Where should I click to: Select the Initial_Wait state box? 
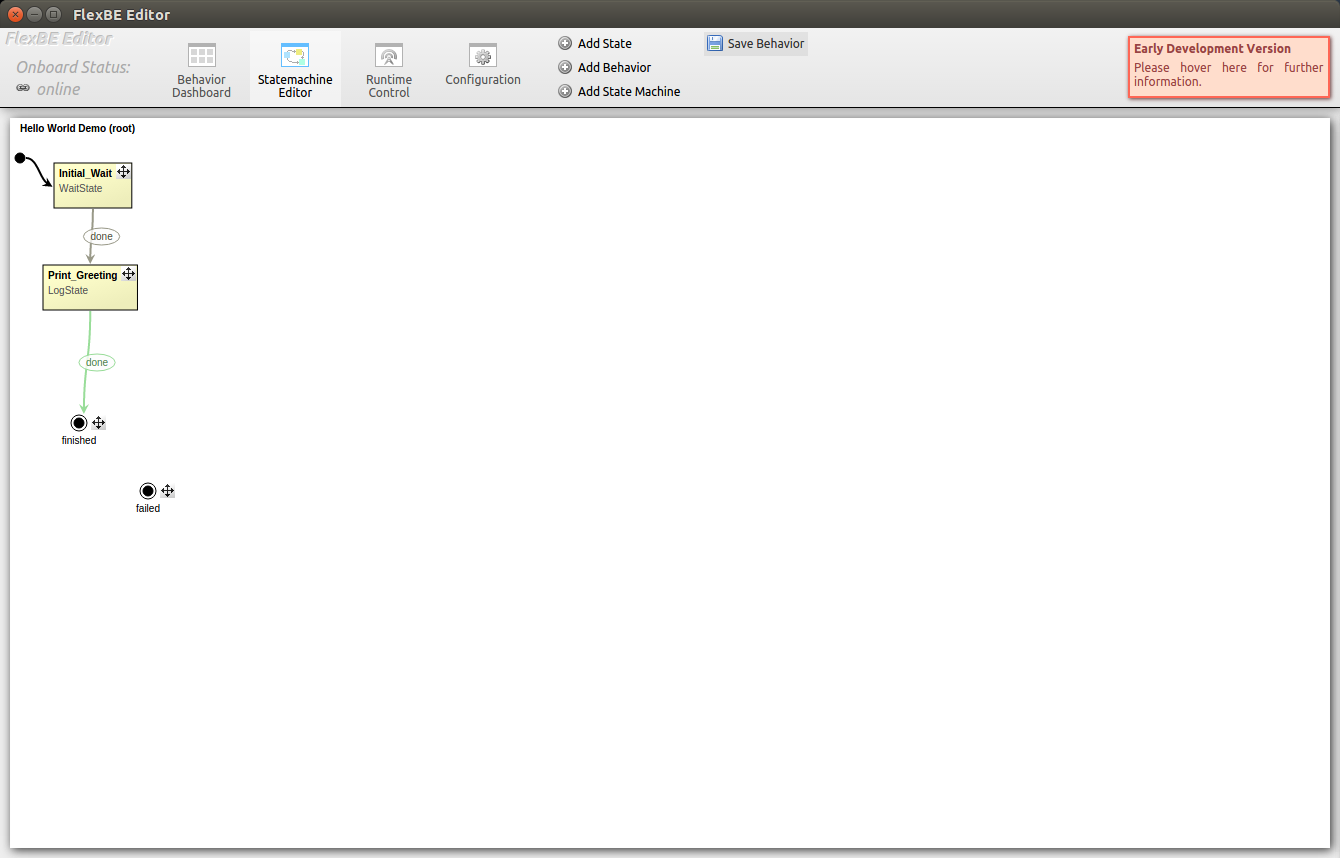pos(92,185)
